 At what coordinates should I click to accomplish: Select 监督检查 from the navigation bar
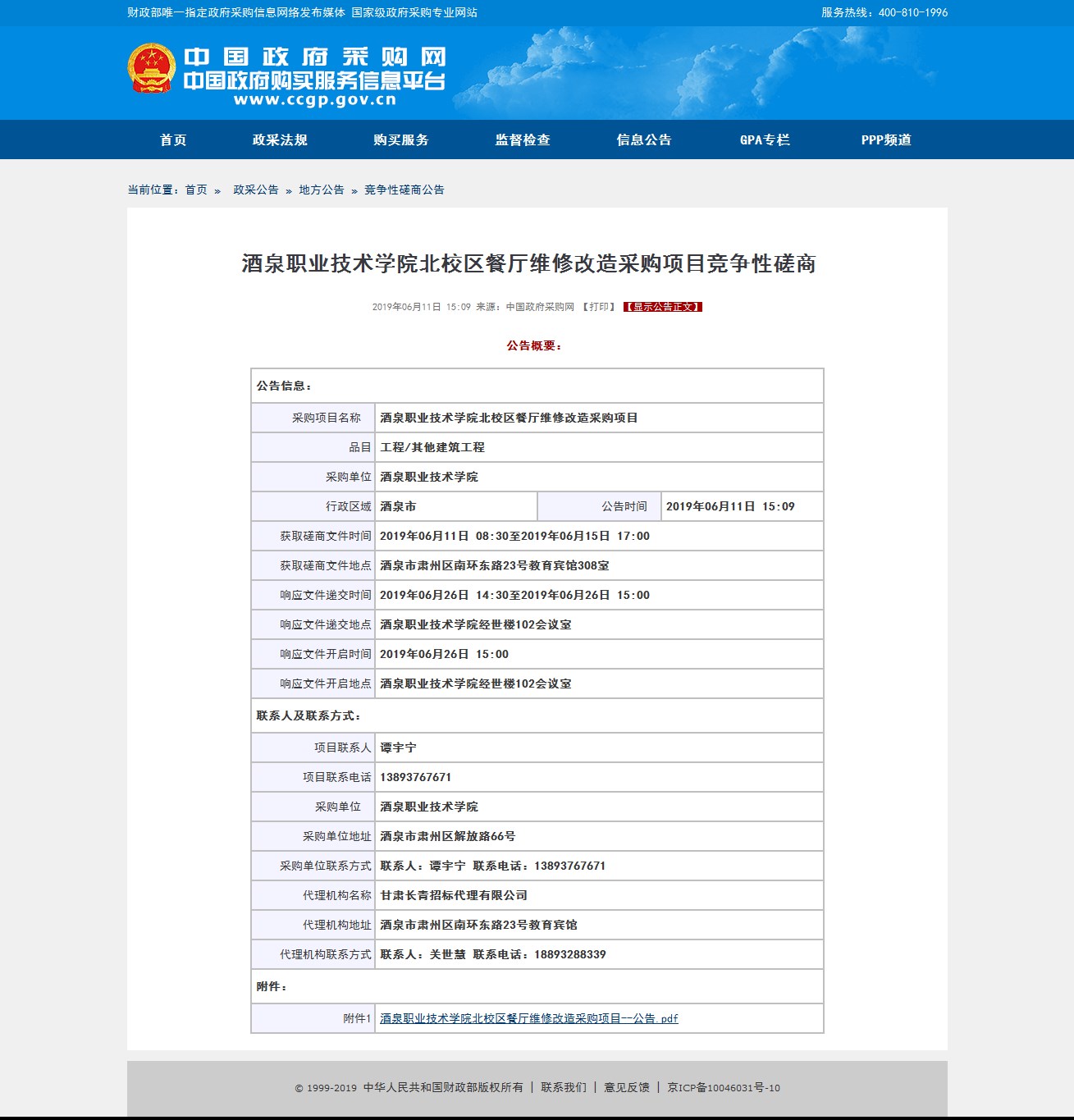tap(523, 140)
